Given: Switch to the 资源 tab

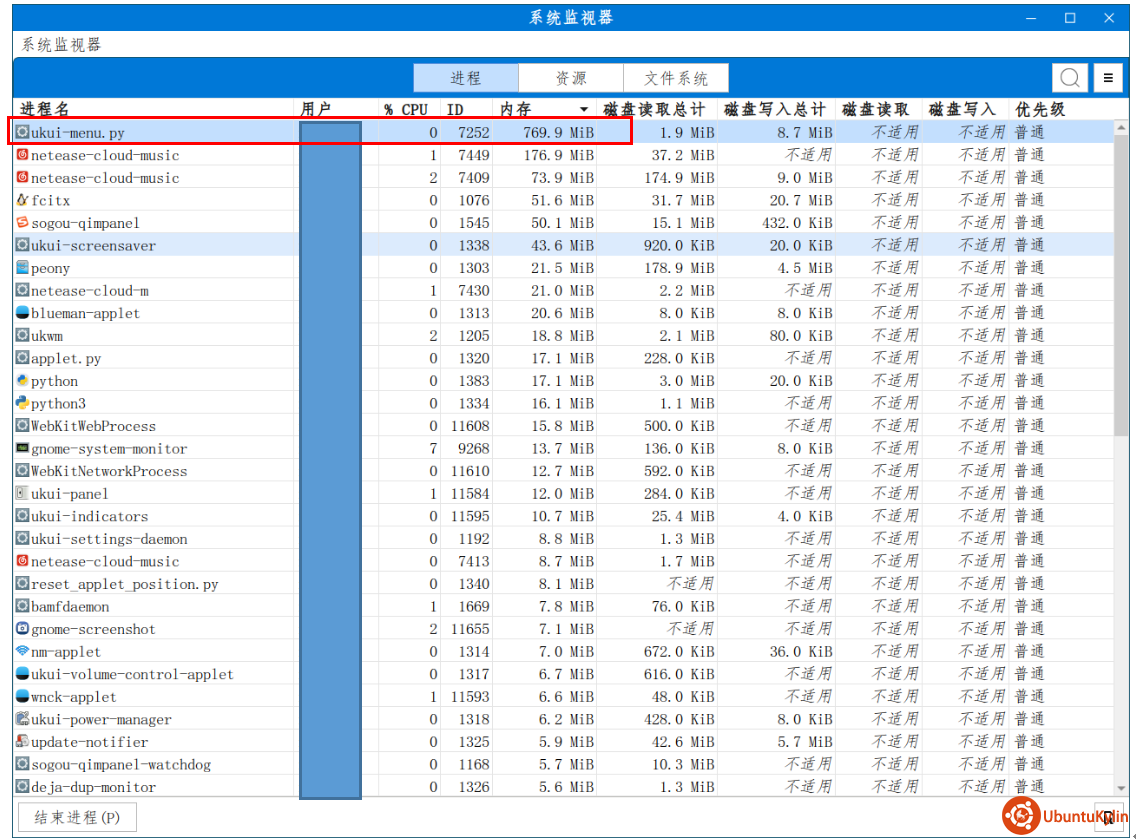Looking at the screenshot, I should (x=571, y=78).
